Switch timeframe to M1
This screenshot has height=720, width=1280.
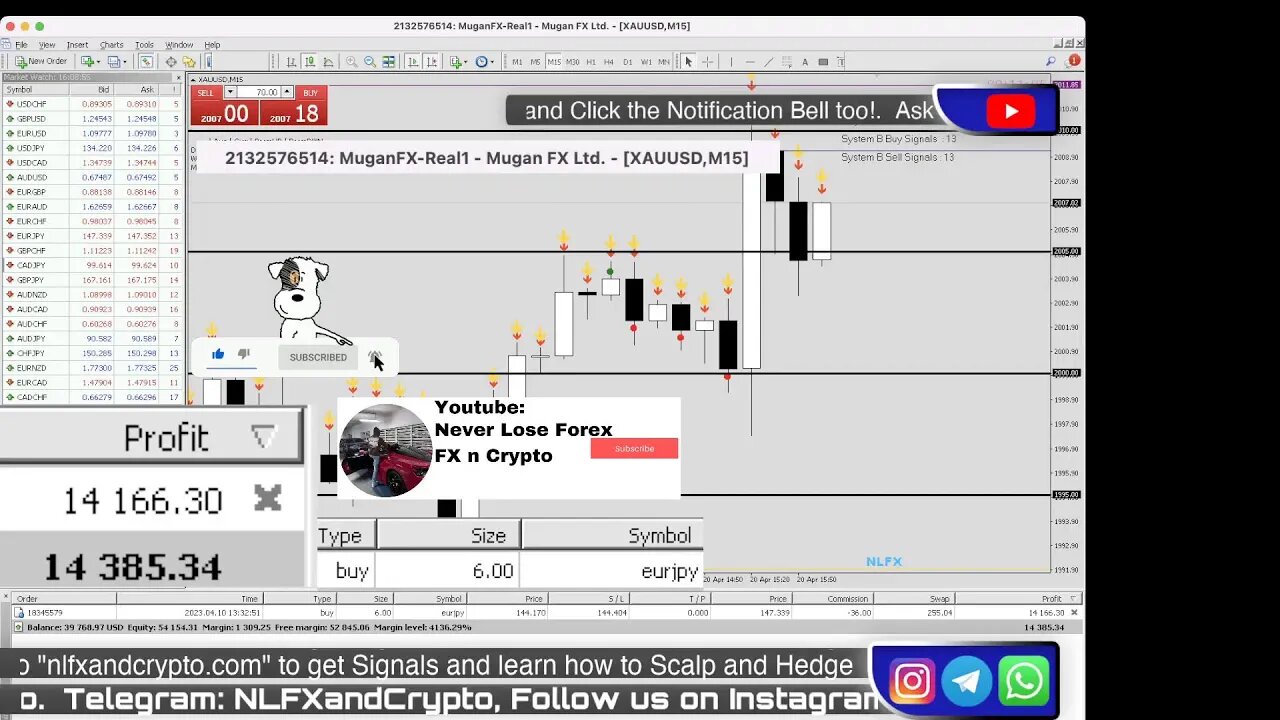pyautogui.click(x=517, y=62)
